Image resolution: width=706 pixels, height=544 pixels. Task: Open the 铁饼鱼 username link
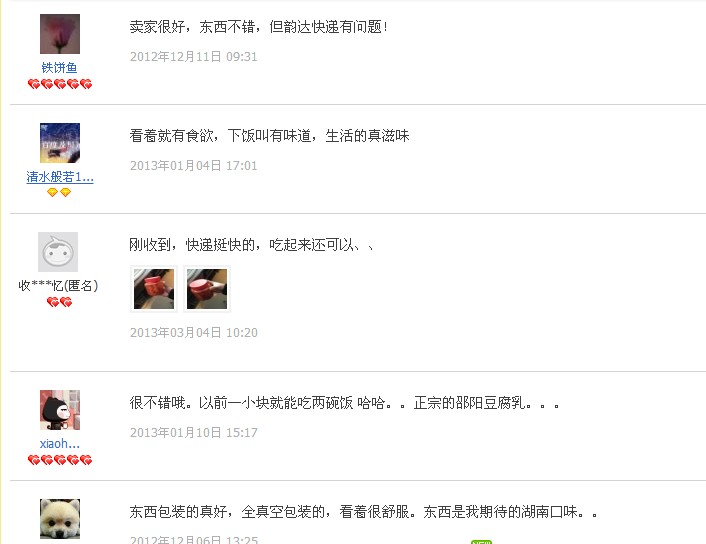[x=59, y=68]
